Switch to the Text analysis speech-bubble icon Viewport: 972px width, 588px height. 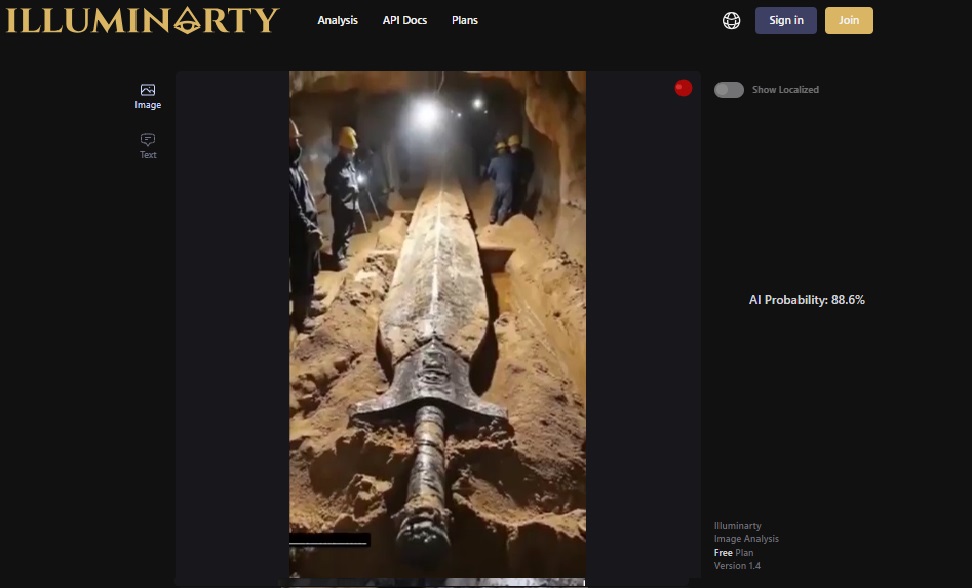pyautogui.click(x=148, y=139)
